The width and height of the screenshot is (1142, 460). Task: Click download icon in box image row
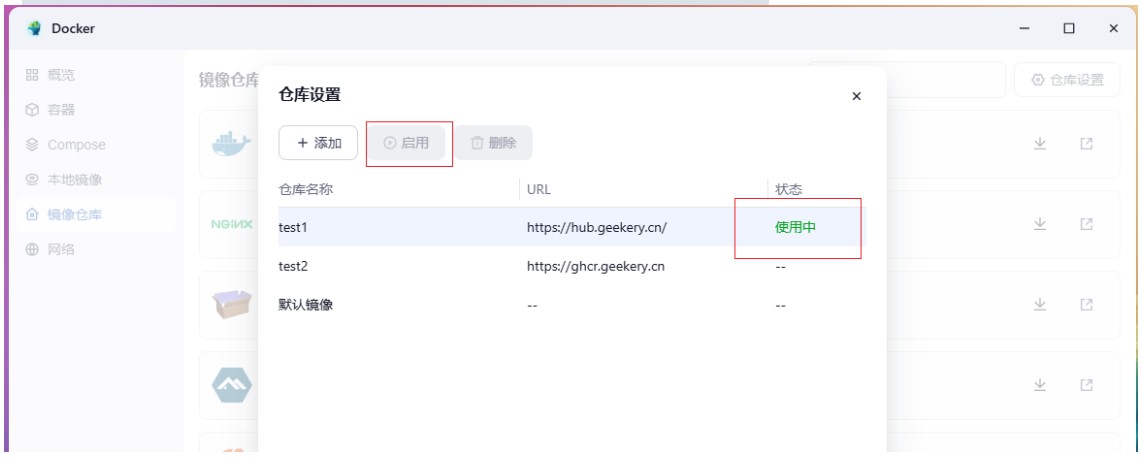pyautogui.click(x=1040, y=304)
